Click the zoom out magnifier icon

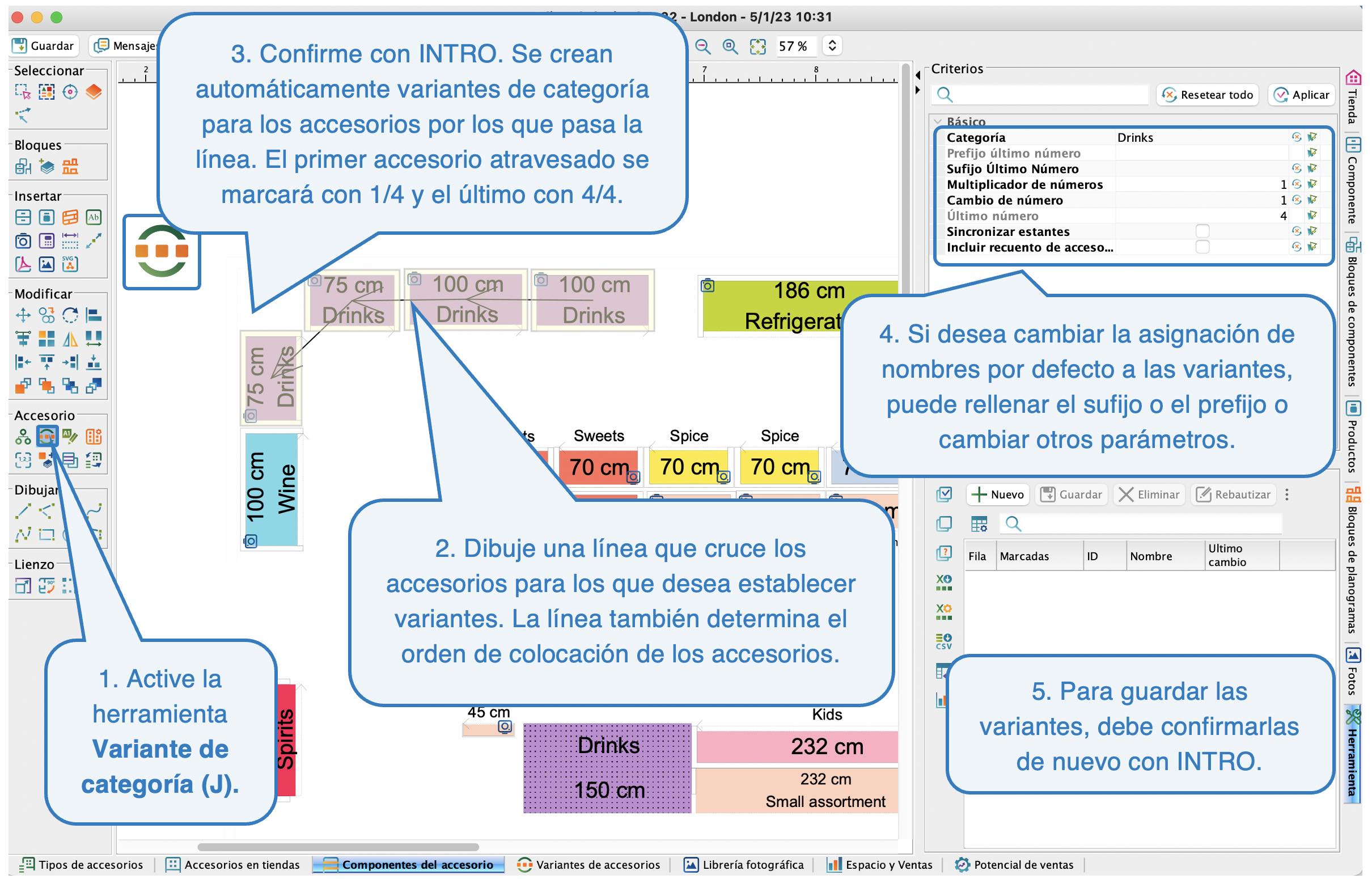coord(703,47)
